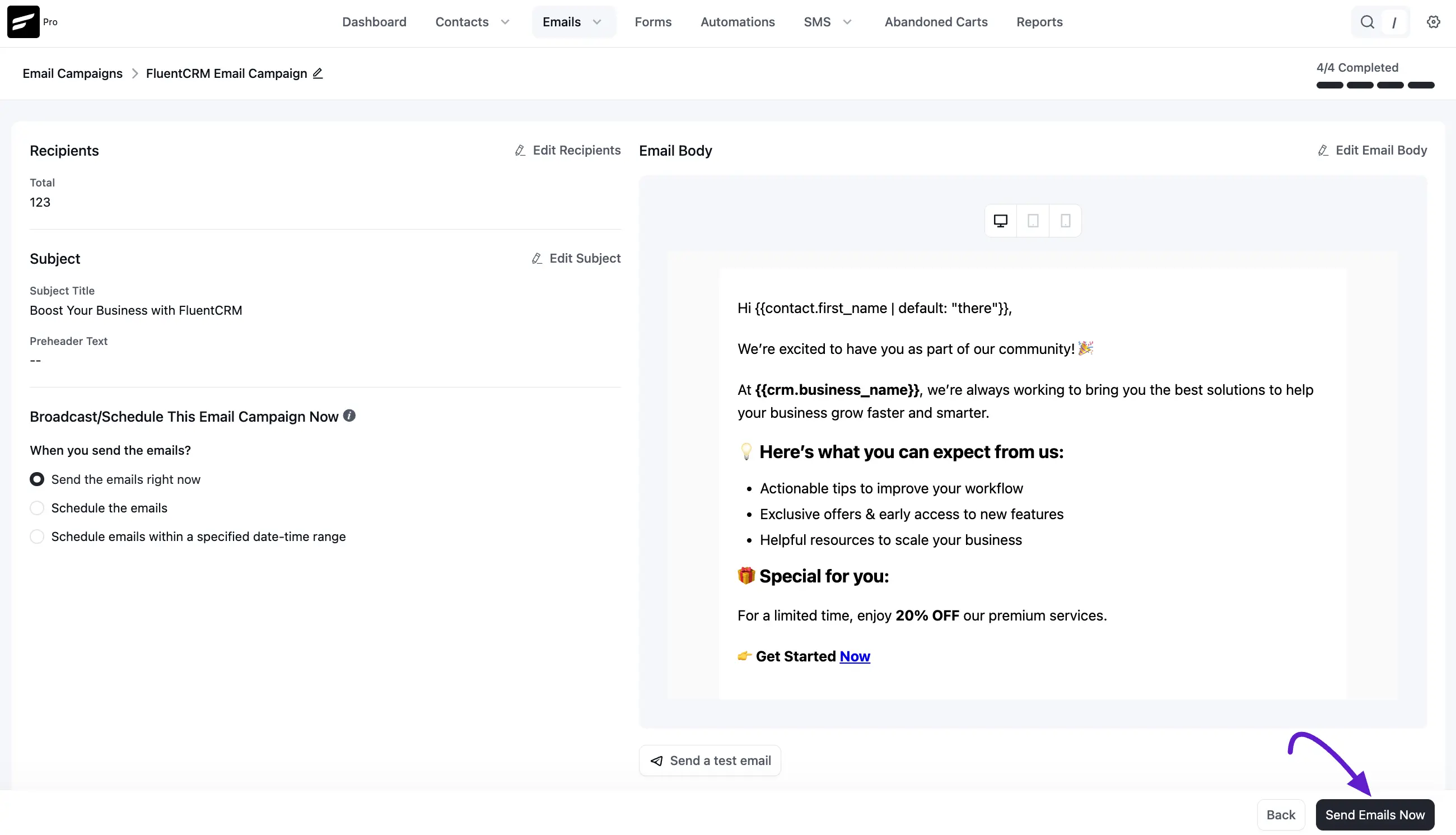Switch preview to tablet view icon
Viewport: 1456px width, 835px height.
pyautogui.click(x=1033, y=221)
